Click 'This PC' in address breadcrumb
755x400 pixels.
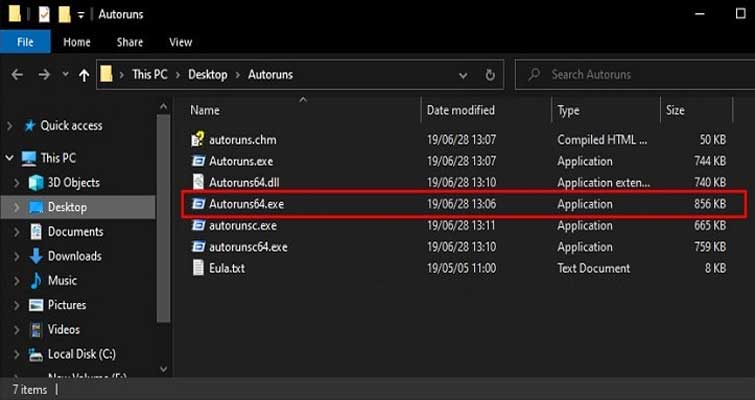[150, 75]
